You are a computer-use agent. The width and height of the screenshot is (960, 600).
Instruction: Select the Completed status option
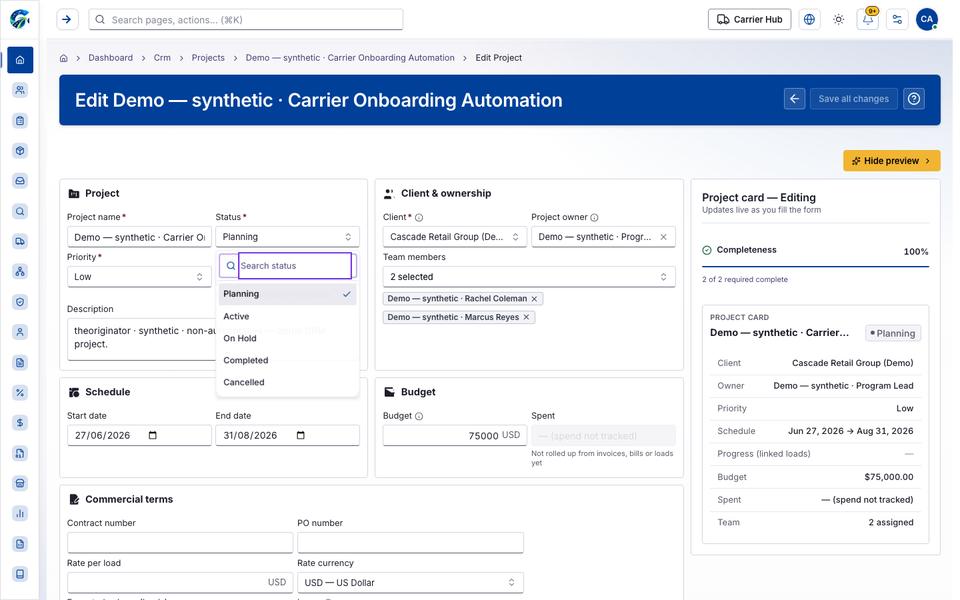[x=287, y=361]
